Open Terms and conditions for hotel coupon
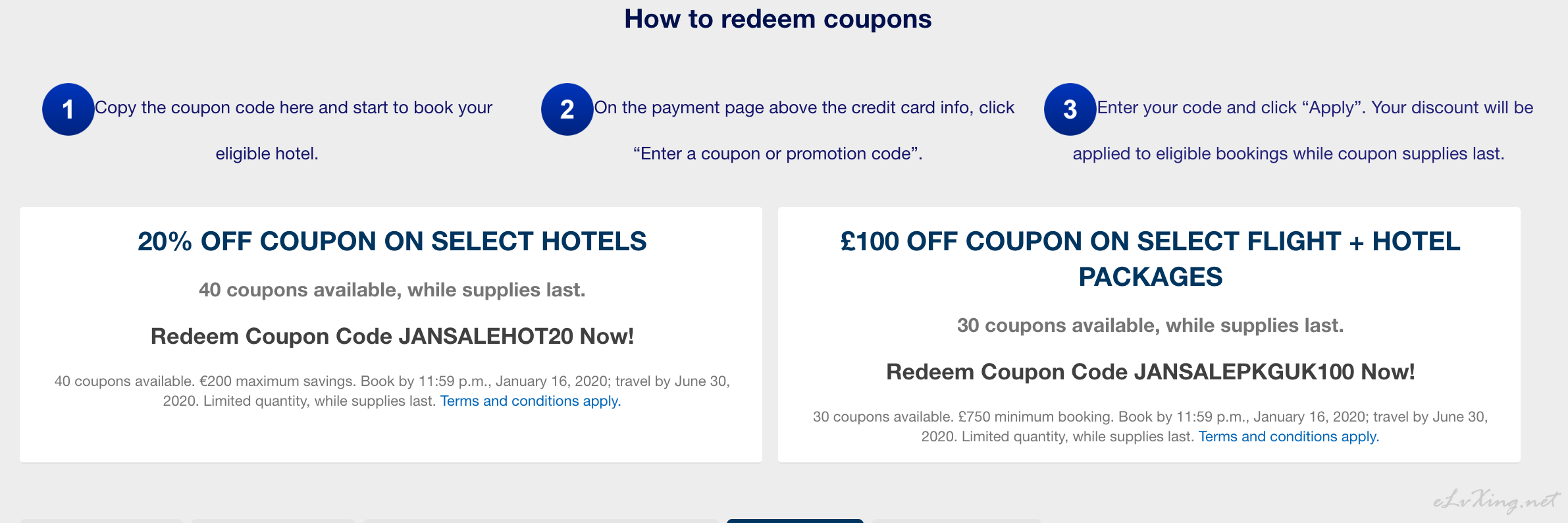 [x=531, y=401]
